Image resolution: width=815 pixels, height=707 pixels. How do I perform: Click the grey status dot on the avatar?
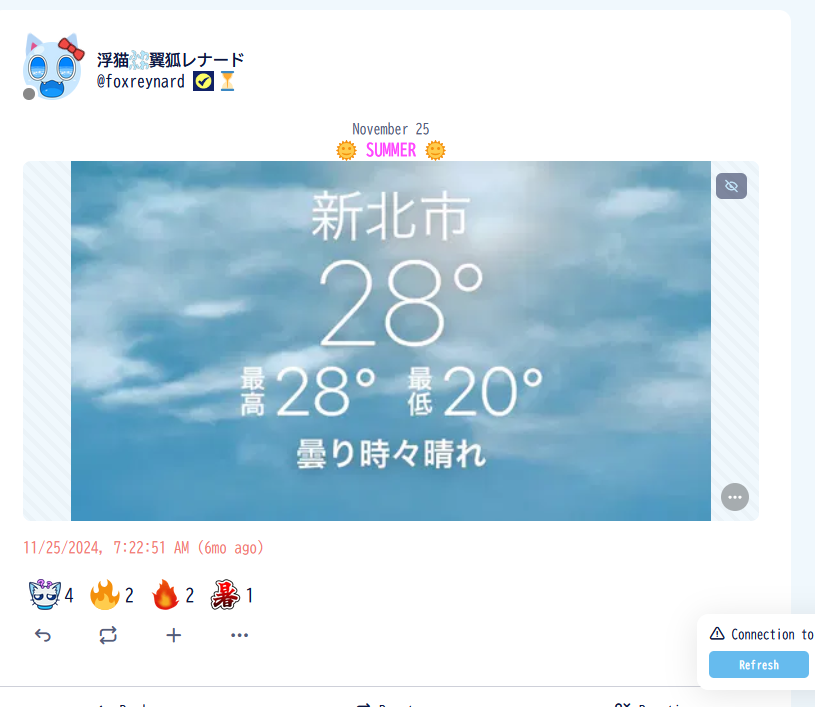click(x=29, y=94)
